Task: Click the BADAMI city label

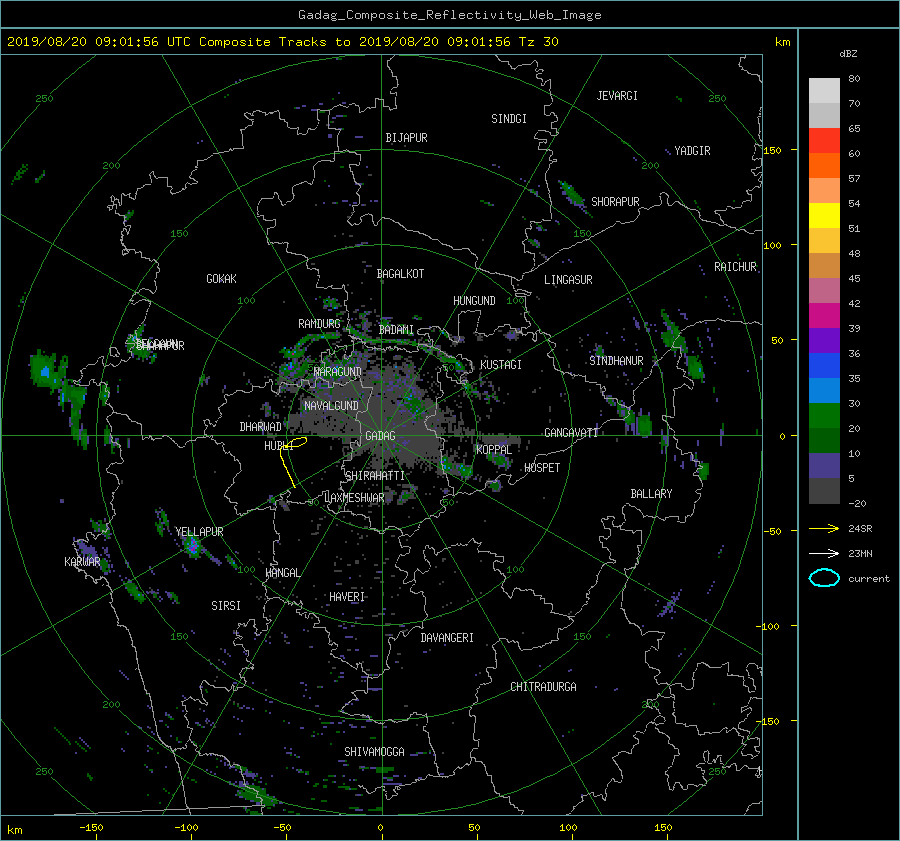Action: (396, 330)
